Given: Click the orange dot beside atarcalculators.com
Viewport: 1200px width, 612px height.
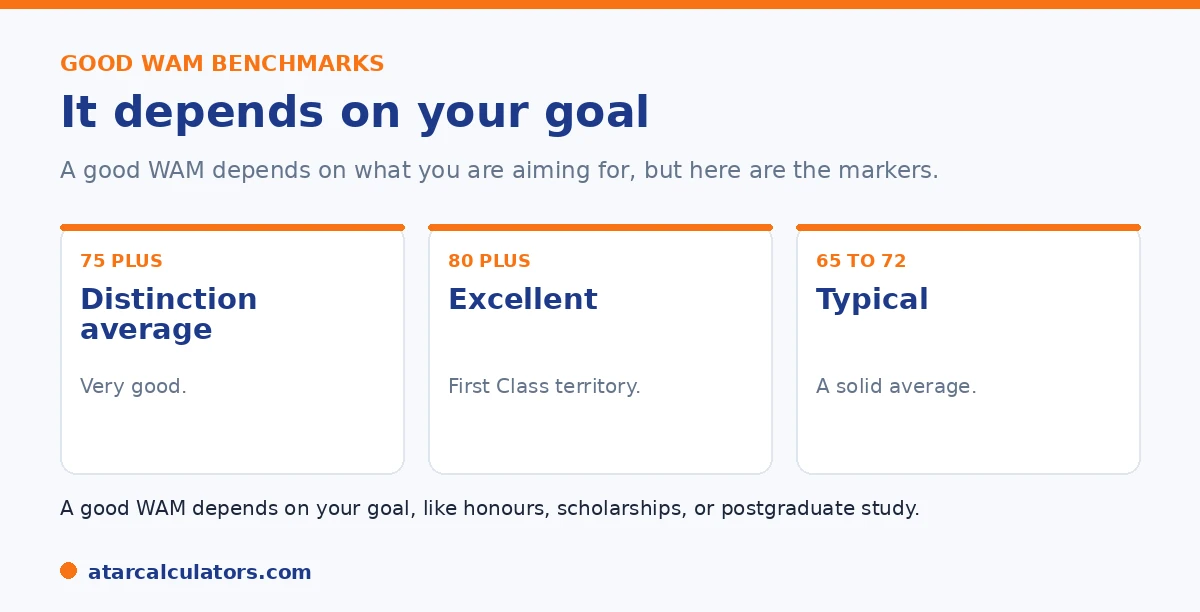Looking at the screenshot, I should [68, 571].
